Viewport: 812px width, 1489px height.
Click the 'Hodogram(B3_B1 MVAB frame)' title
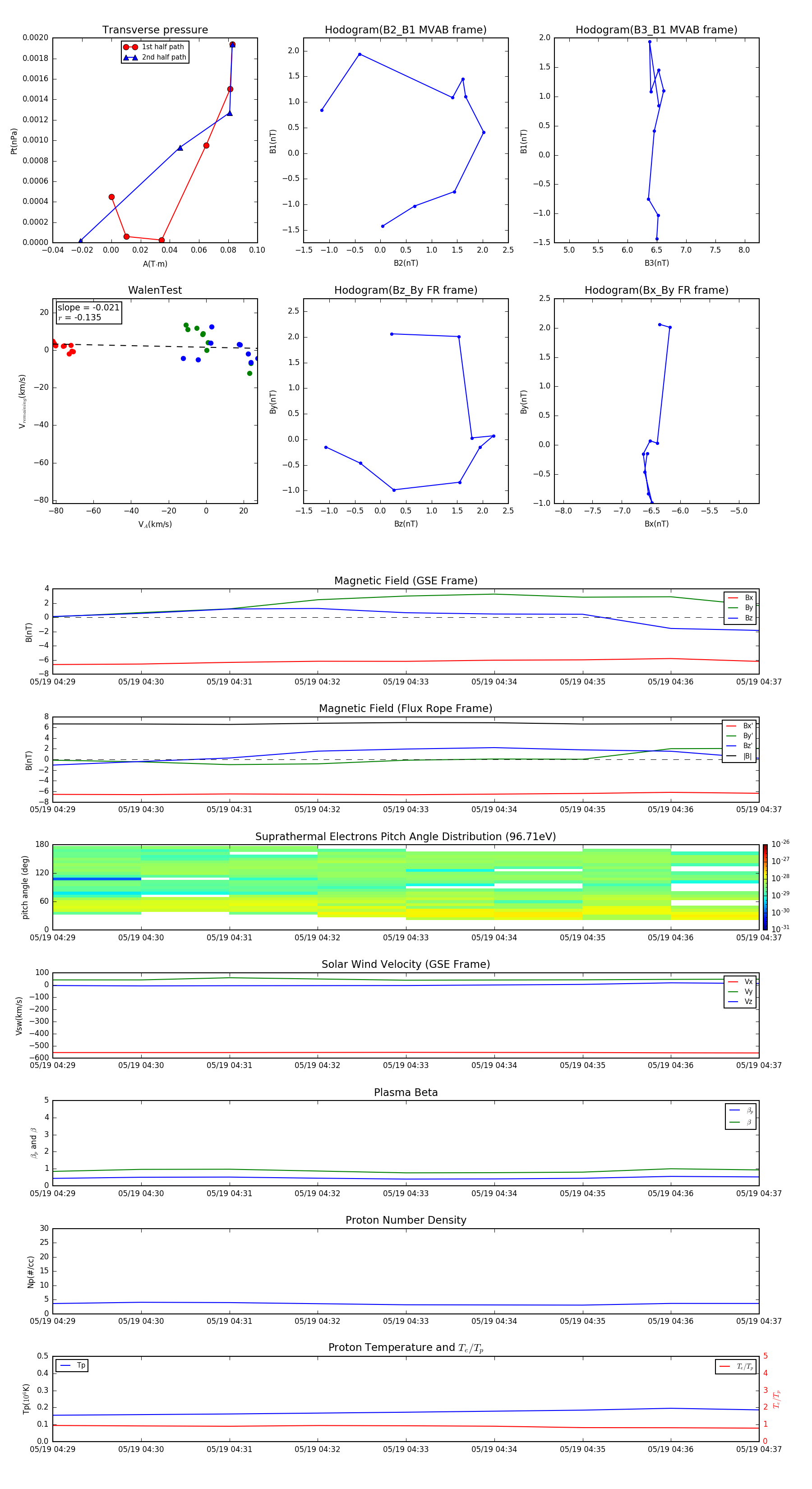(656, 30)
